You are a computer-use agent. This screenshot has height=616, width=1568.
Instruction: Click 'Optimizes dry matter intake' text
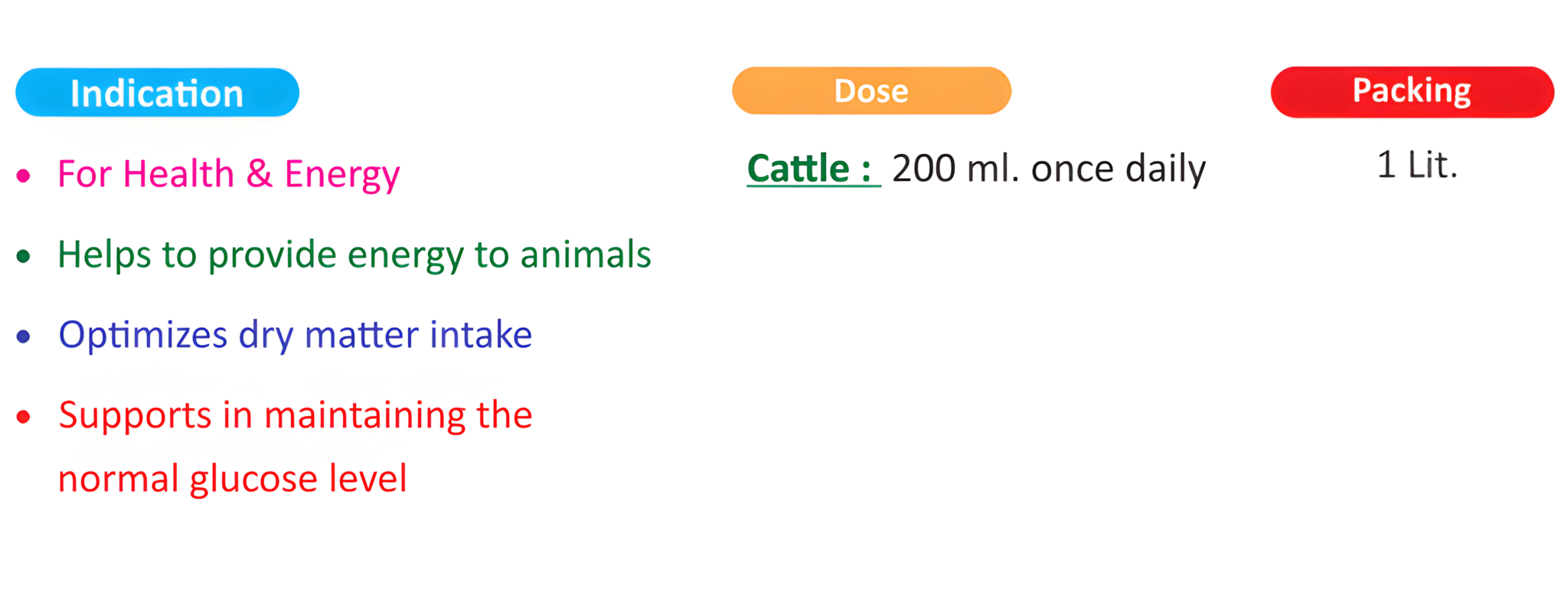pyautogui.click(x=295, y=335)
